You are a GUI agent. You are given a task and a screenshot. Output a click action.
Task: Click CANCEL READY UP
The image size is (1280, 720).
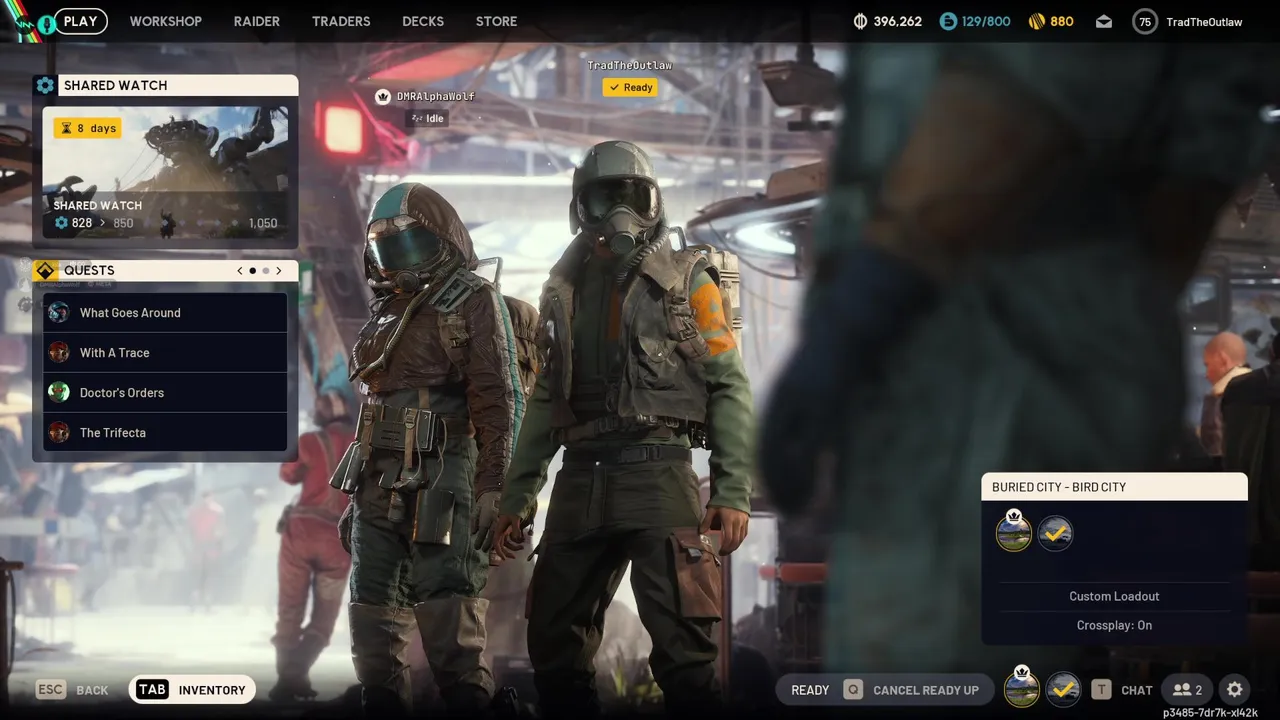(926, 690)
